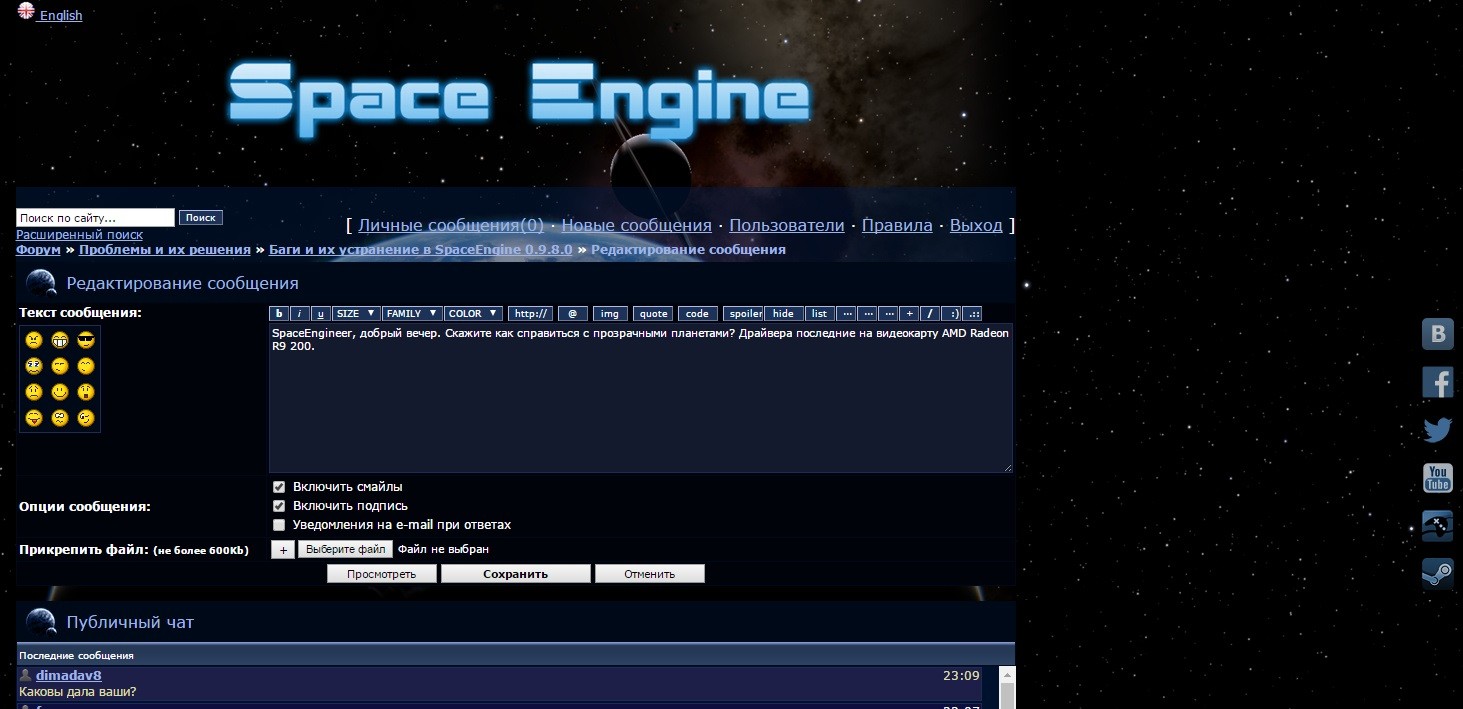This screenshot has height=709, width=1463.
Task: Toggle the 'Включить подпись' checkbox
Action: click(x=279, y=506)
